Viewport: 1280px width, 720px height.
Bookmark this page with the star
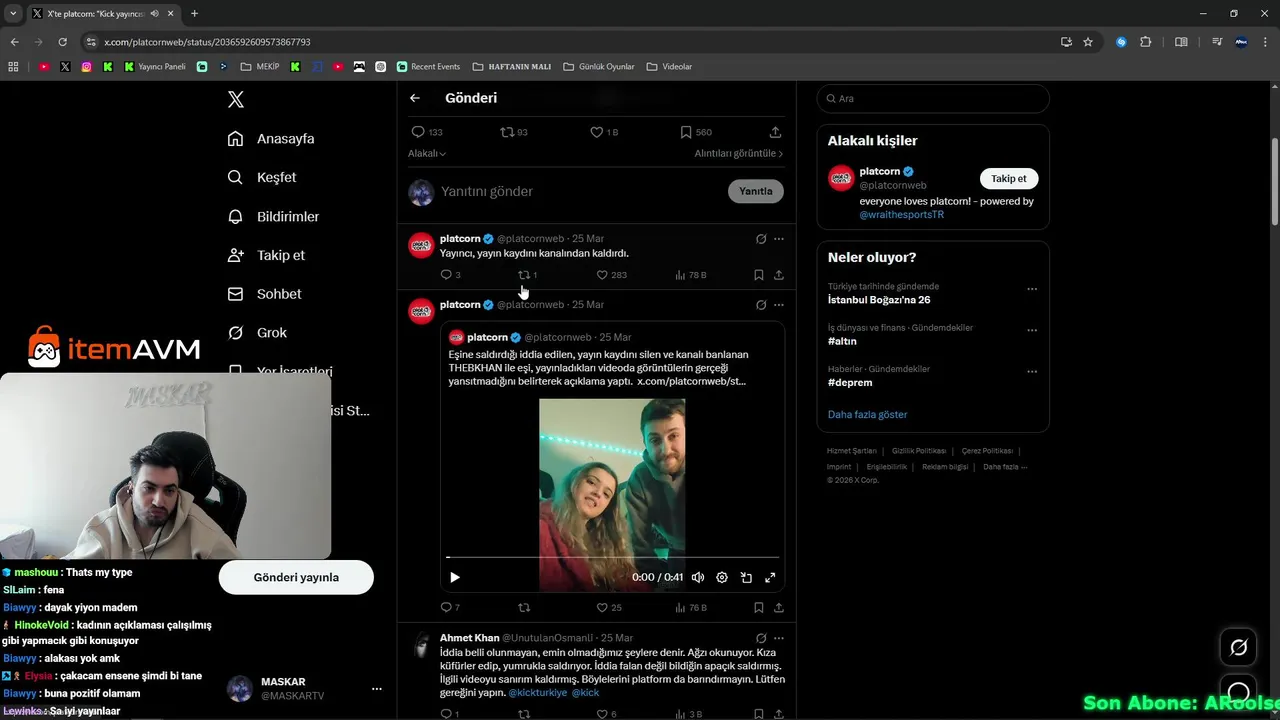[x=1088, y=42]
